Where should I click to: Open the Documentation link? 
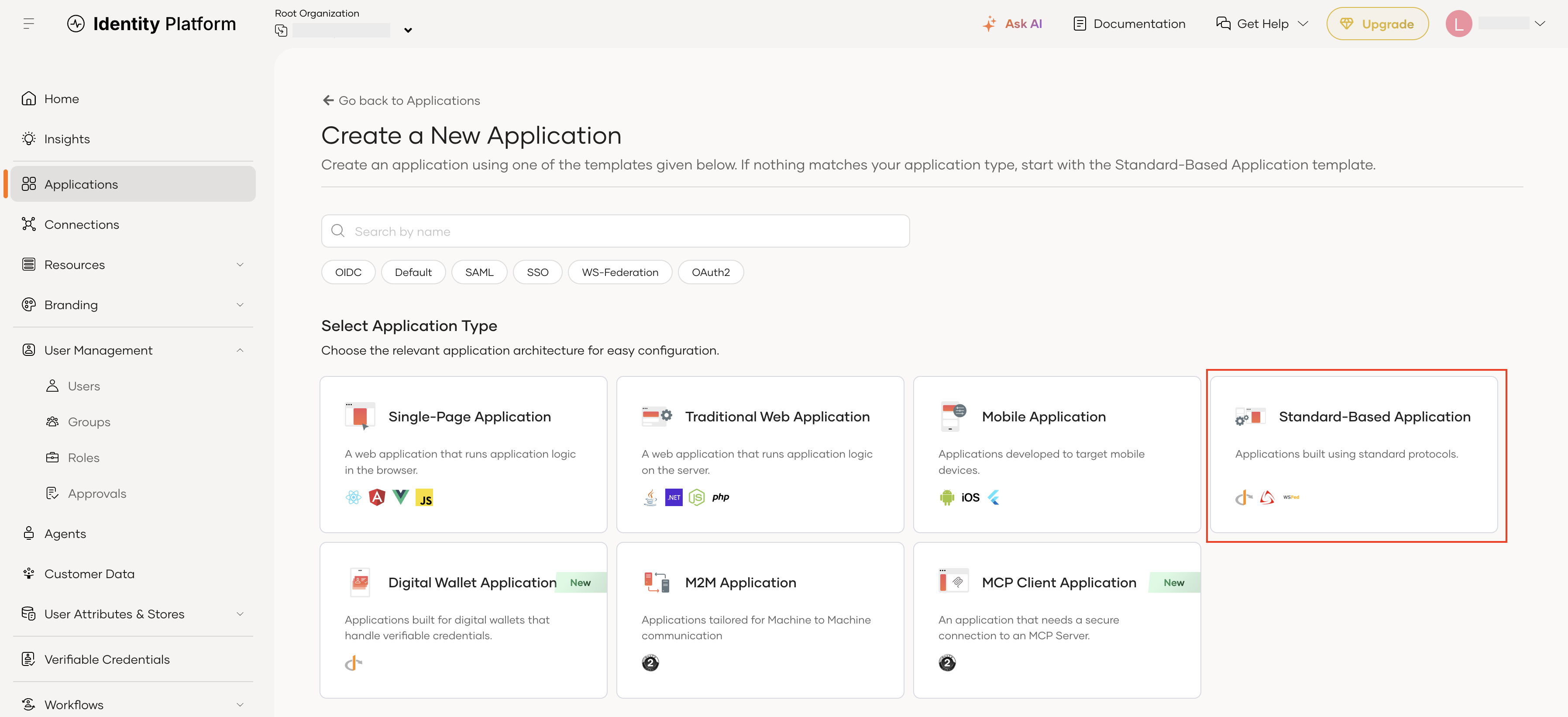pyautogui.click(x=1129, y=24)
